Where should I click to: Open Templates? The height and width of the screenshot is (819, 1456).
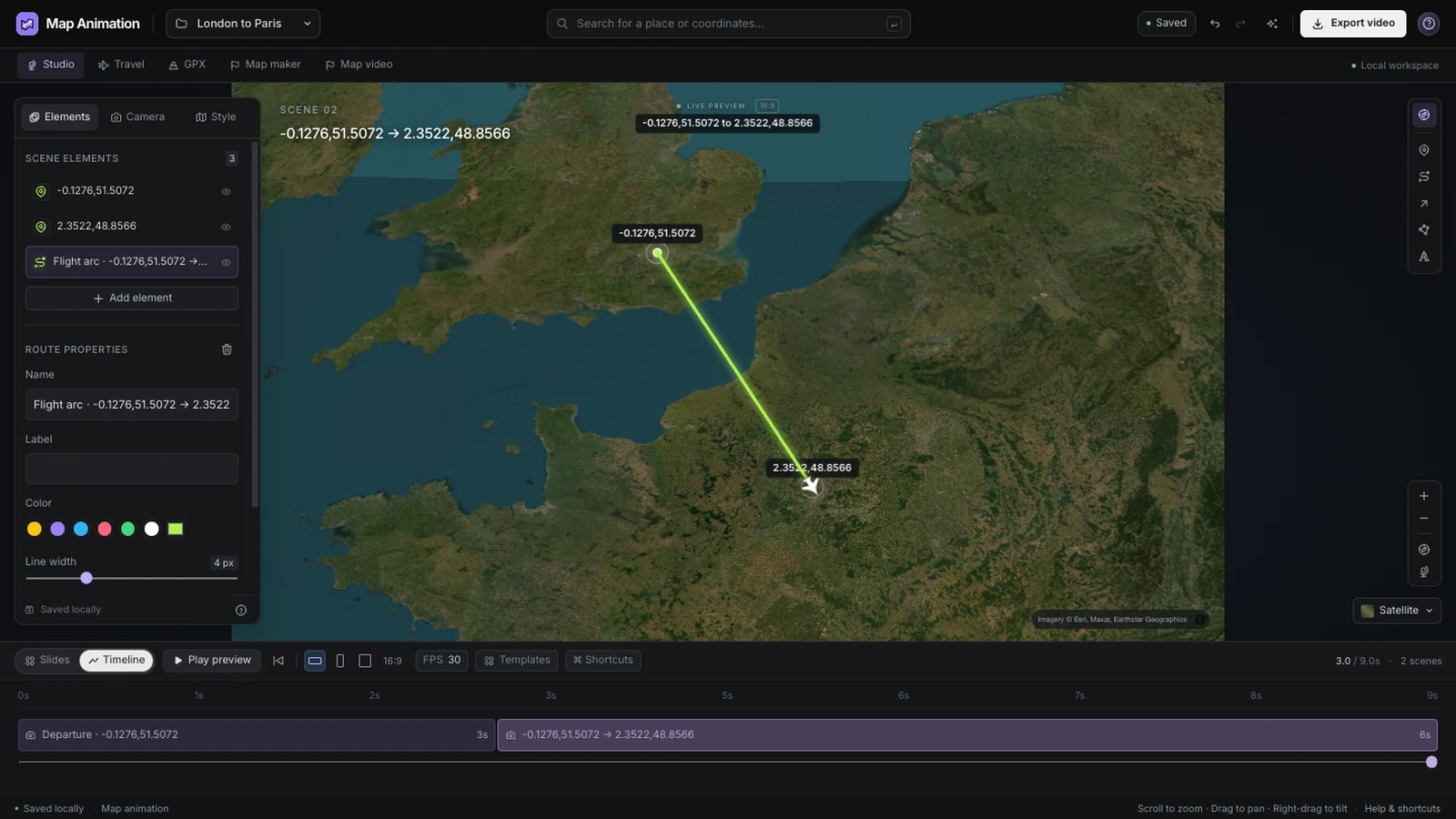pos(517,661)
